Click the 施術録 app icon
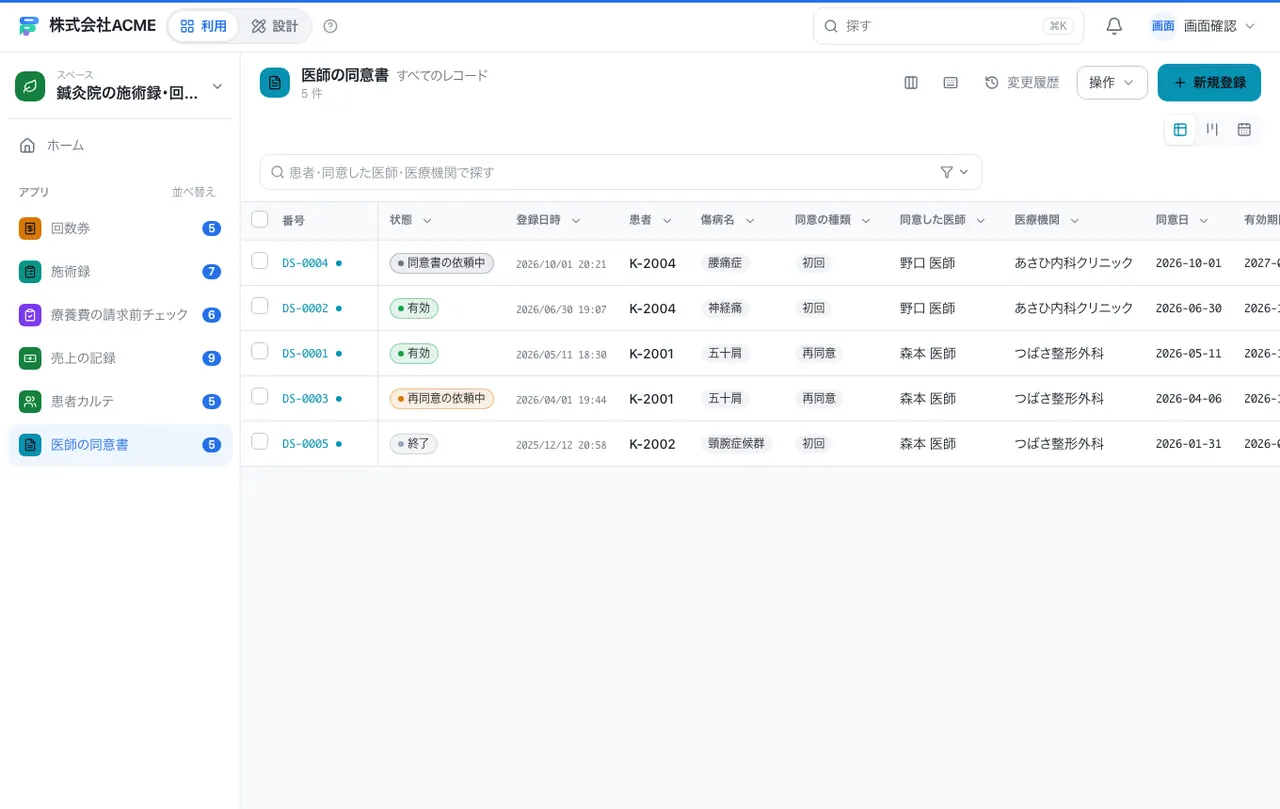 pos(30,271)
